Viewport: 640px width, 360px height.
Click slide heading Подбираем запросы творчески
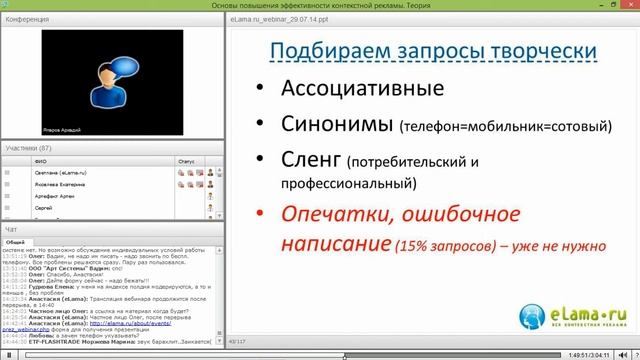pos(433,51)
